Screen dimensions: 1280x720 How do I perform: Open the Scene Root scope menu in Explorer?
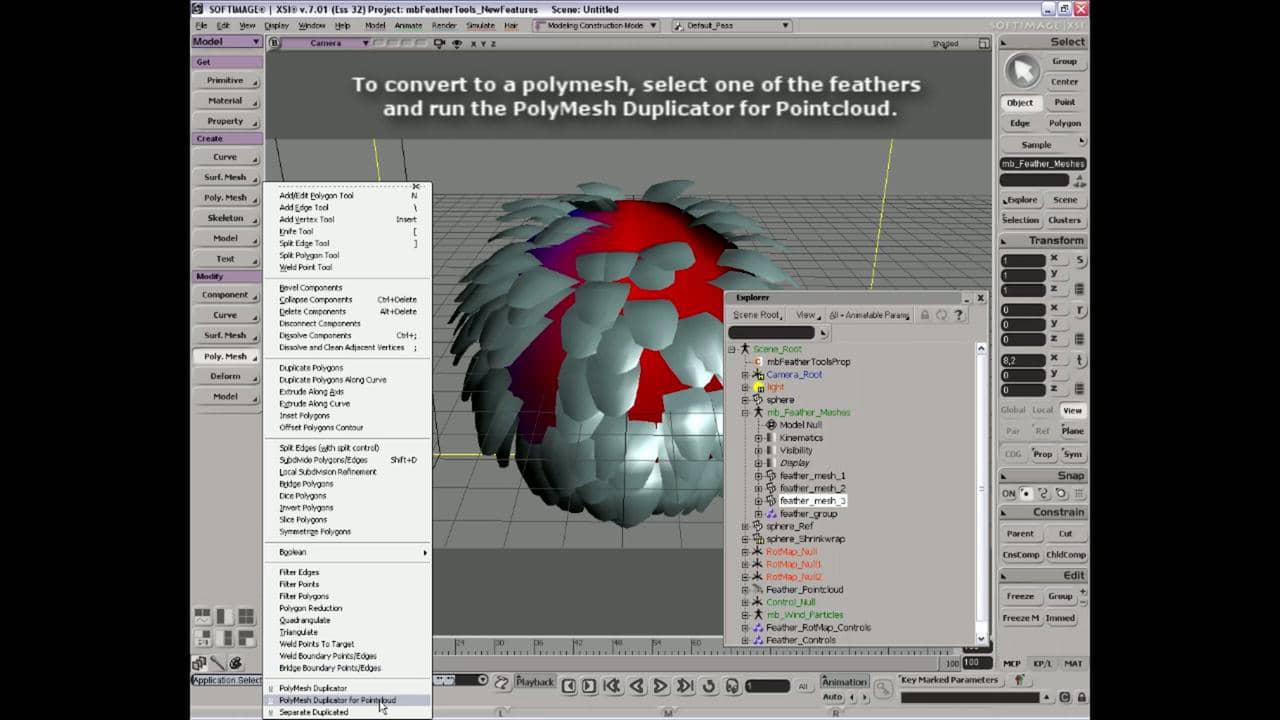[757, 315]
